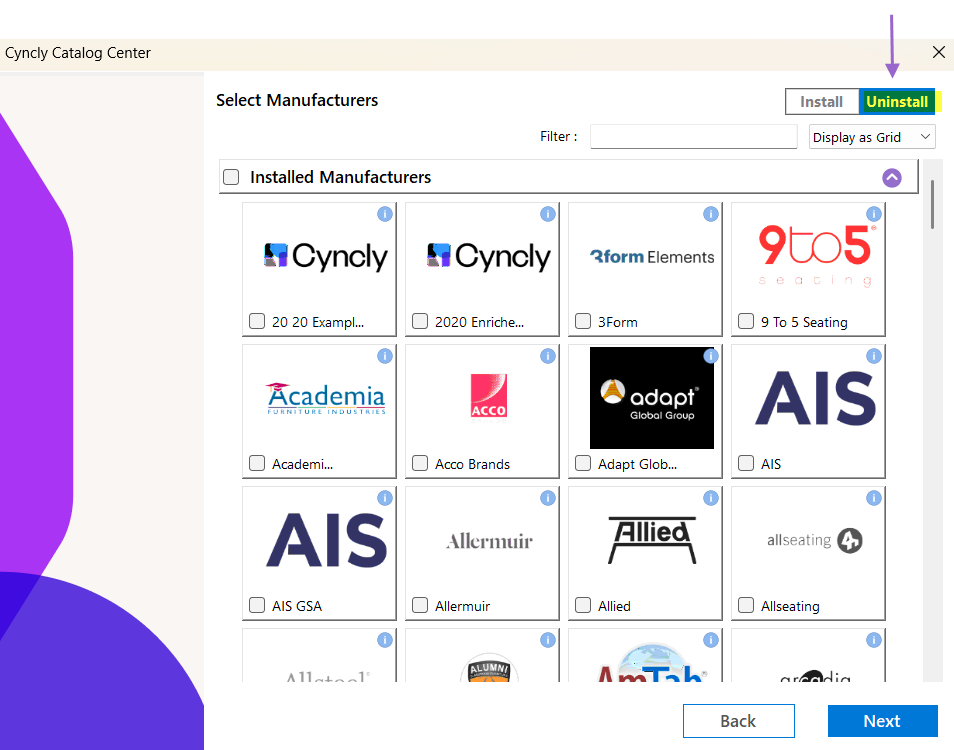Enable the Adapt Global checkbox
This screenshot has height=750, width=954.
pyautogui.click(x=583, y=464)
